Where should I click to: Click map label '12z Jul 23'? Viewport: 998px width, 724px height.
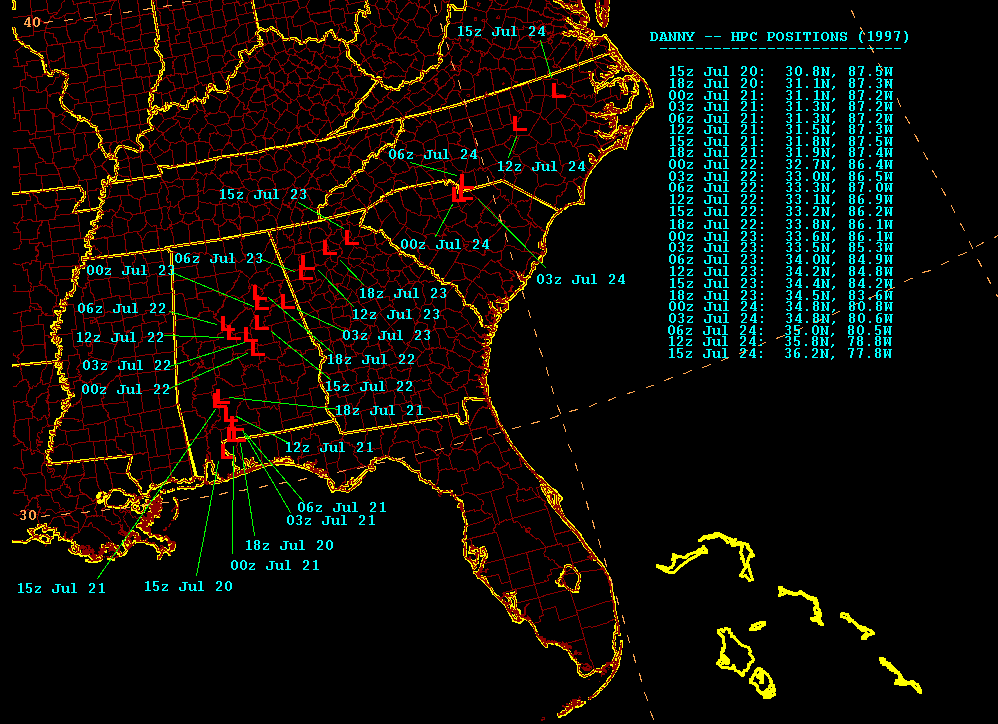coord(396,314)
